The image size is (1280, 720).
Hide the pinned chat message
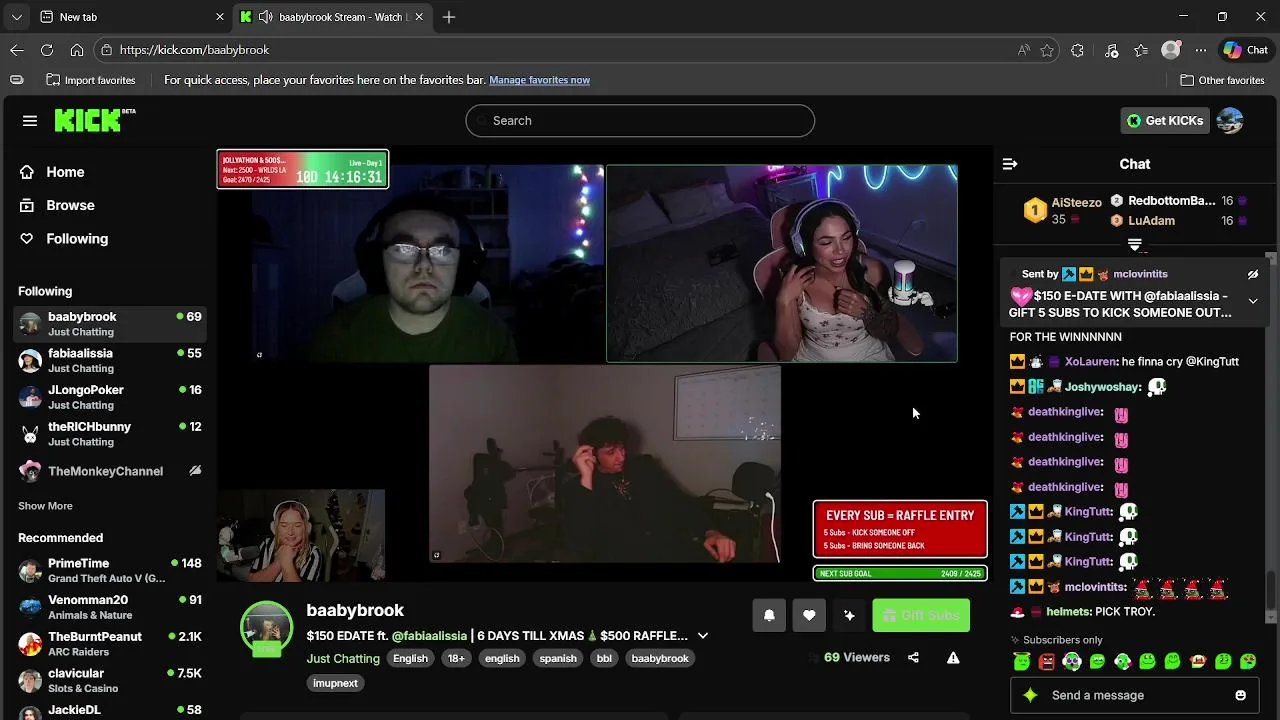pos(1252,274)
